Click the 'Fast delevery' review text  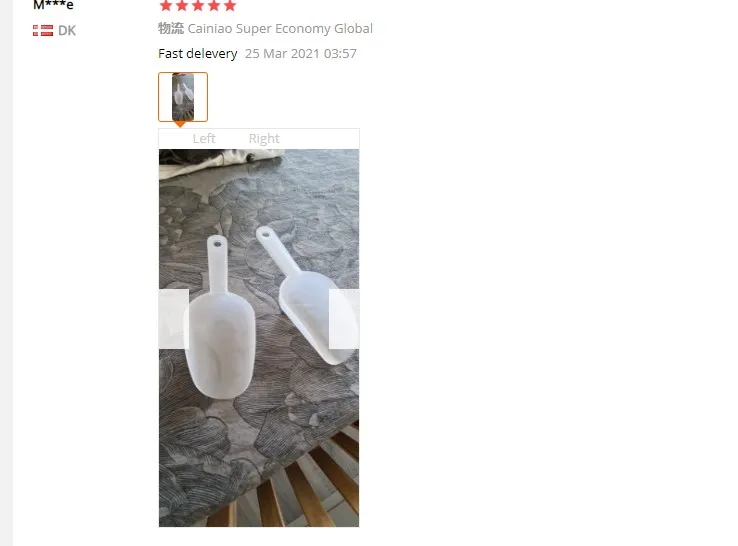[x=198, y=54]
